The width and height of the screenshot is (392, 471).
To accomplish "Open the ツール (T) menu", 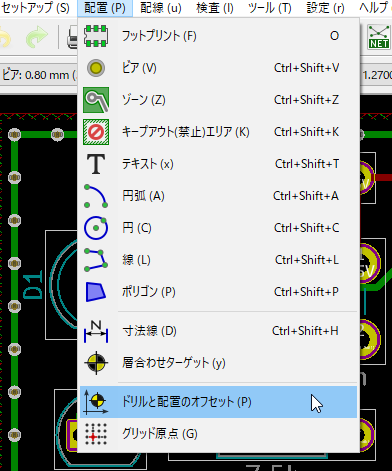I will (x=269, y=8).
